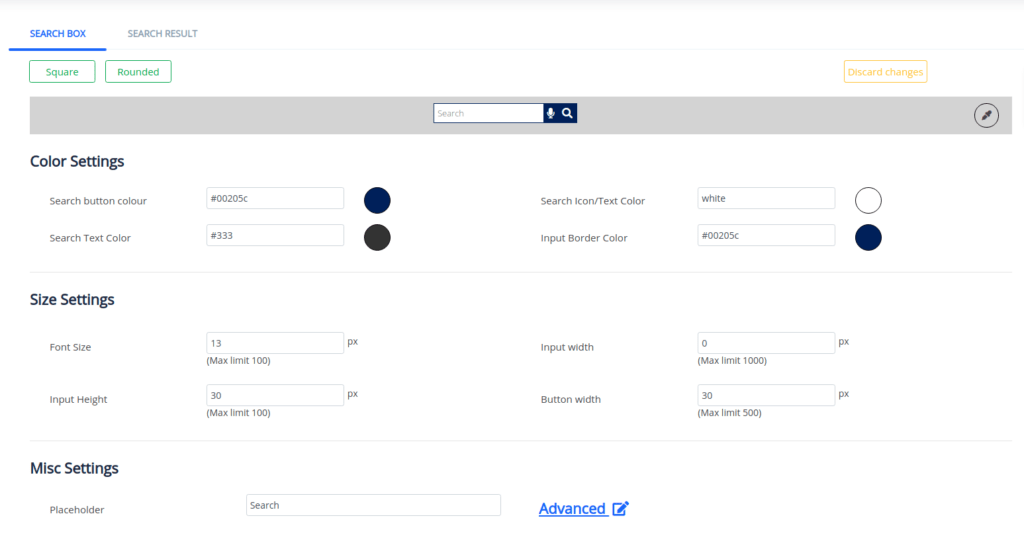Click the preview Search input box
Image resolution: width=1024 pixels, height=551 pixels.
pyautogui.click(x=488, y=113)
